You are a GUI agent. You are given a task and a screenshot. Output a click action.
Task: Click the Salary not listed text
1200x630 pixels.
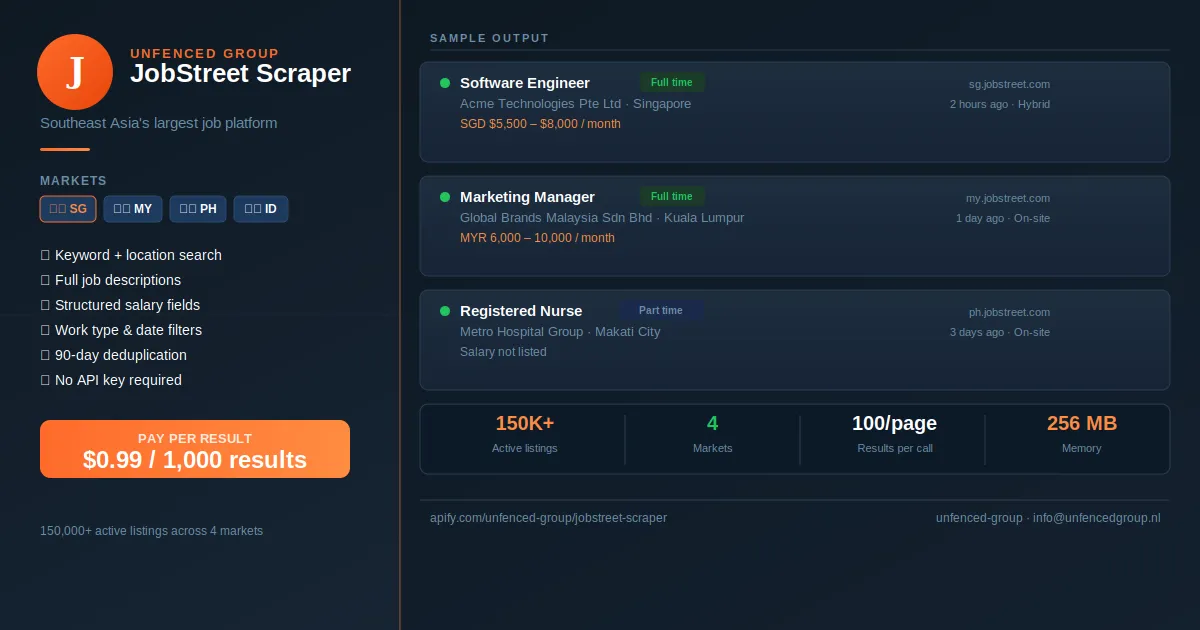pyautogui.click(x=503, y=352)
